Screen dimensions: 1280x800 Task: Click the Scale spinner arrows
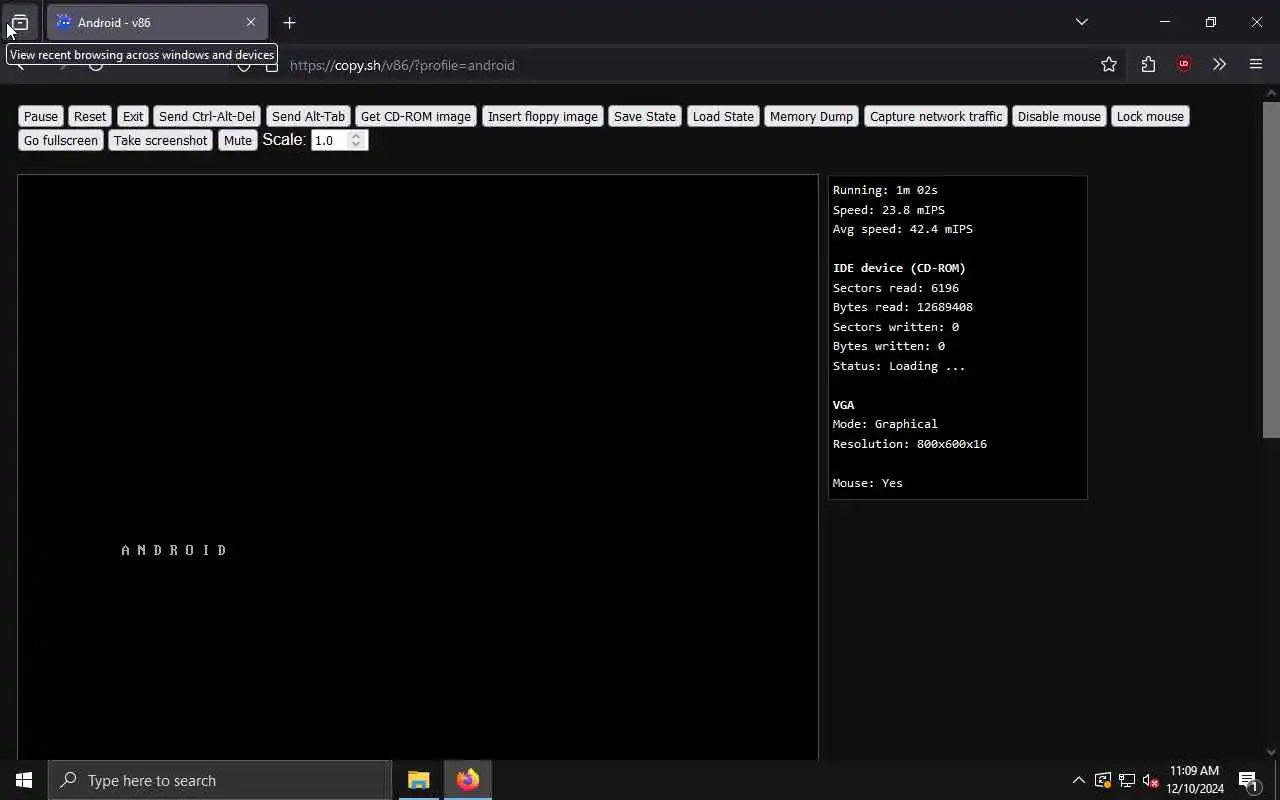[356, 140]
